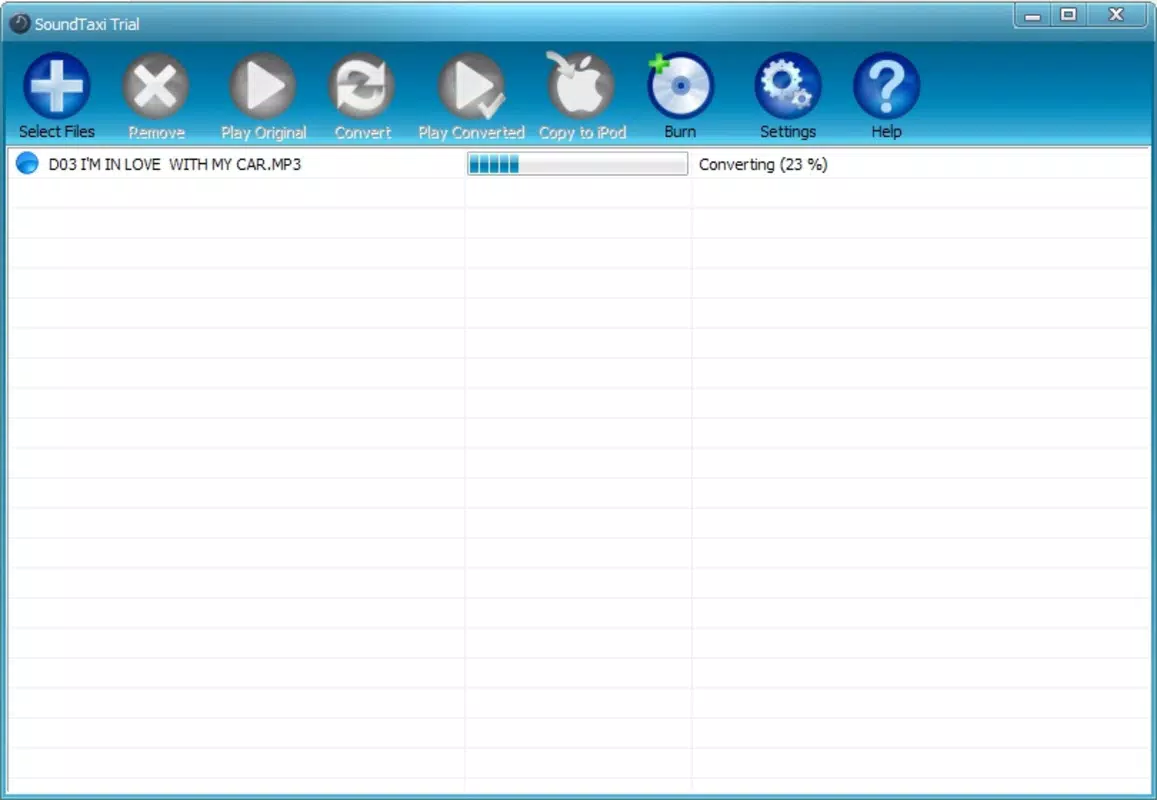Click the SoundTaxi title bar icon
Viewport: 1157px width, 800px height.
(x=20, y=24)
